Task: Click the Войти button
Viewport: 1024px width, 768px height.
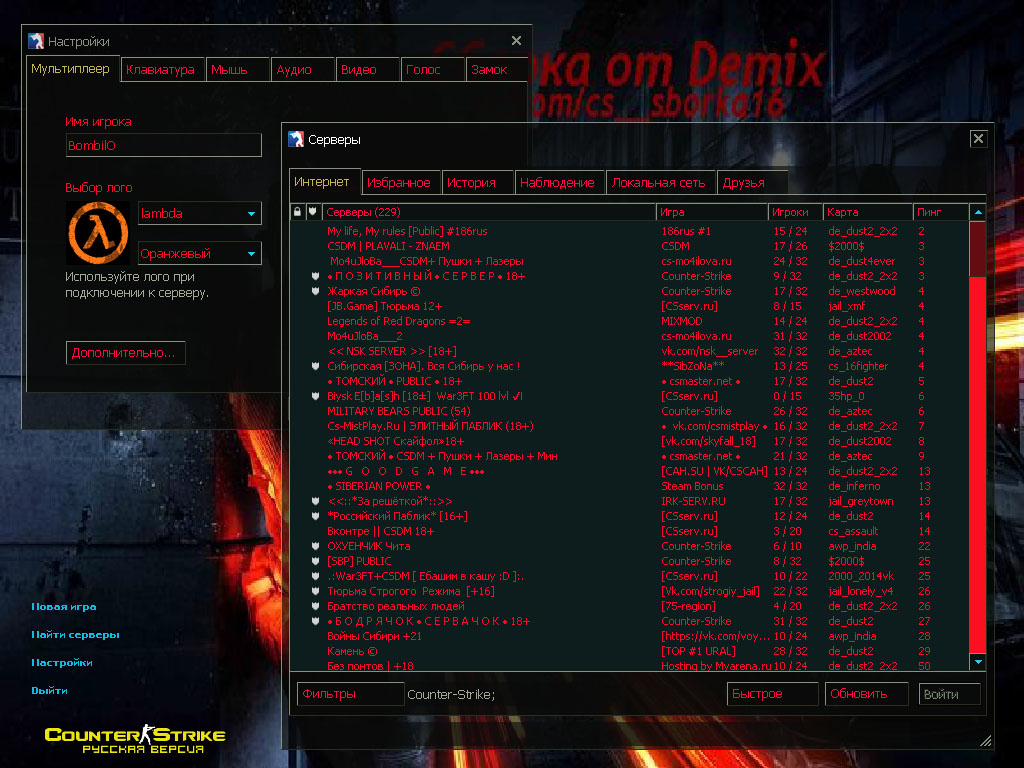Action: [x=950, y=694]
